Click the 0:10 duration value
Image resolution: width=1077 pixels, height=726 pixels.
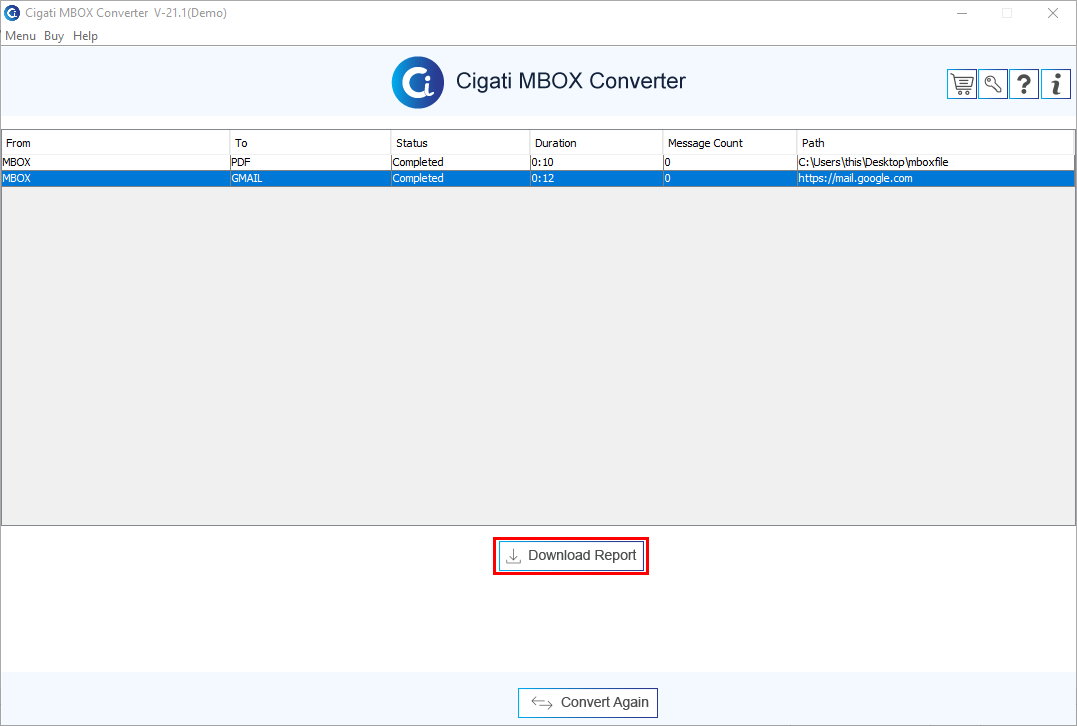click(x=543, y=162)
